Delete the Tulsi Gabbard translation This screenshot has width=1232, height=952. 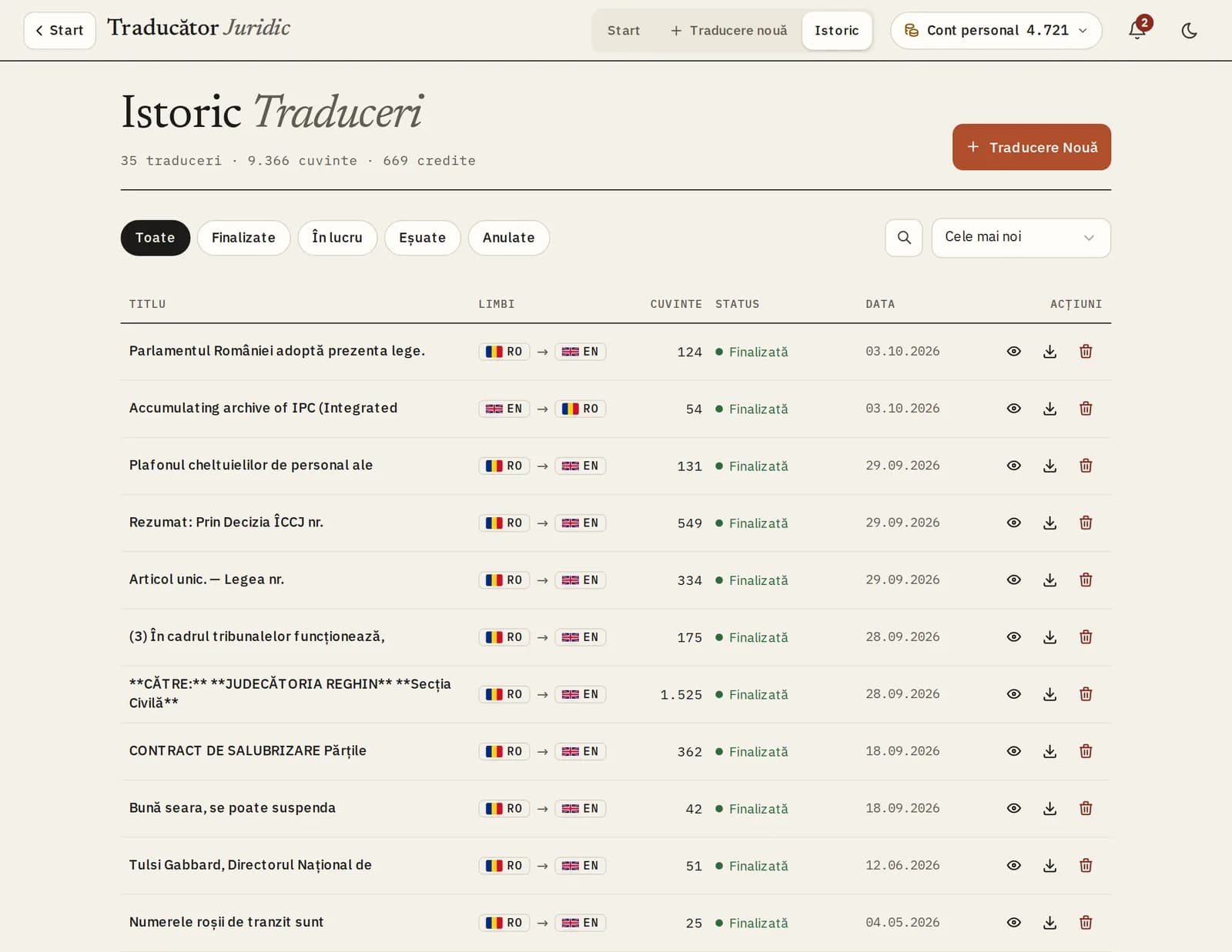coord(1086,866)
